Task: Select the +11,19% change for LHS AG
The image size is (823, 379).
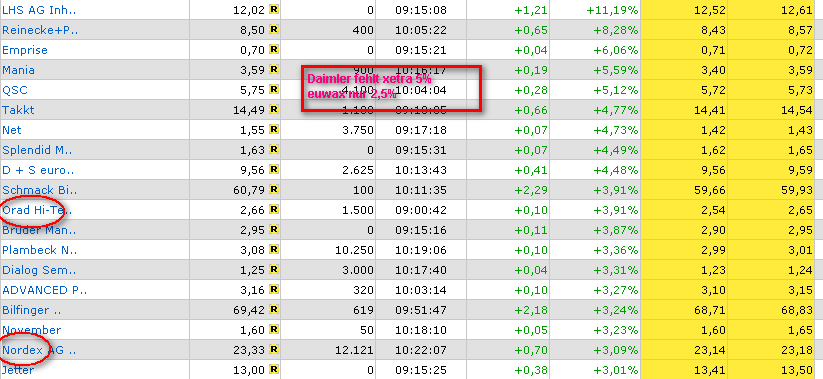Action: [x=613, y=10]
